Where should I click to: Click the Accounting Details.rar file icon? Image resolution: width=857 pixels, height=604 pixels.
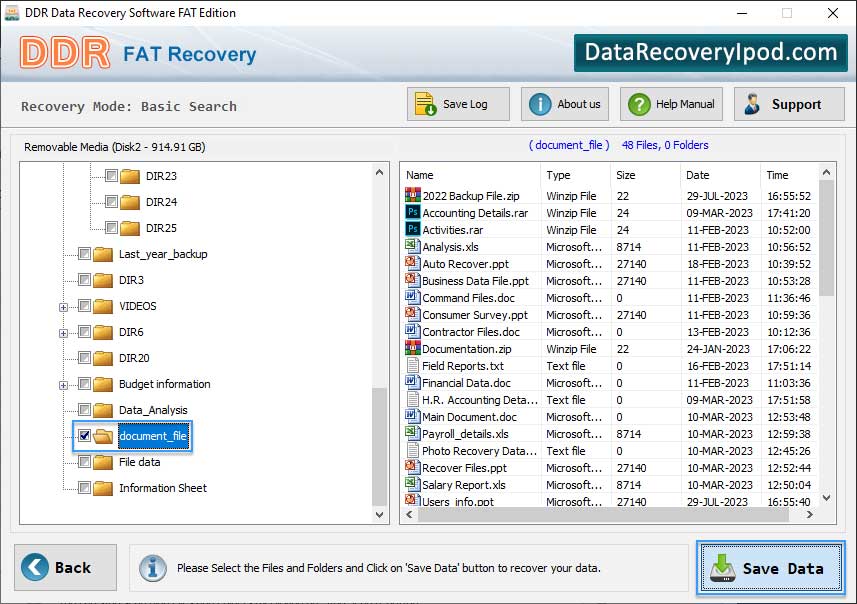[413, 212]
